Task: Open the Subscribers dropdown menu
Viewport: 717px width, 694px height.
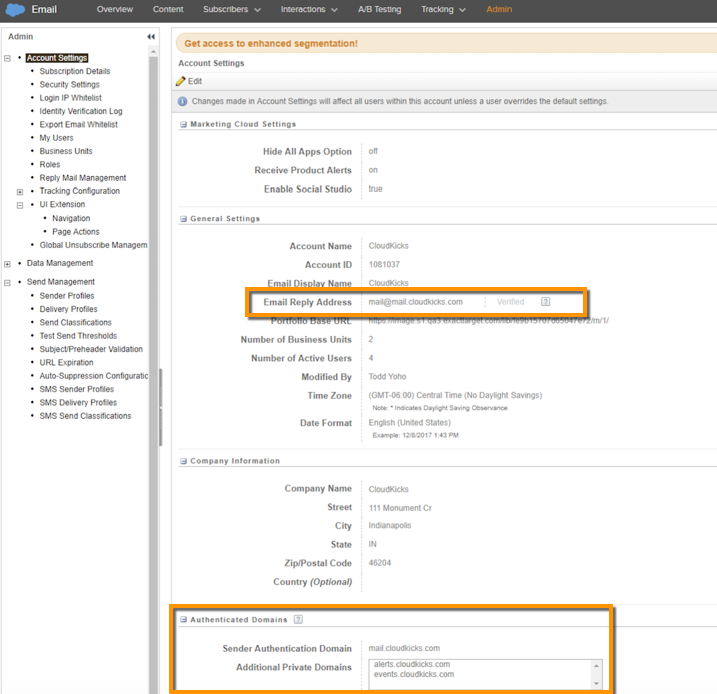Action: [x=232, y=9]
